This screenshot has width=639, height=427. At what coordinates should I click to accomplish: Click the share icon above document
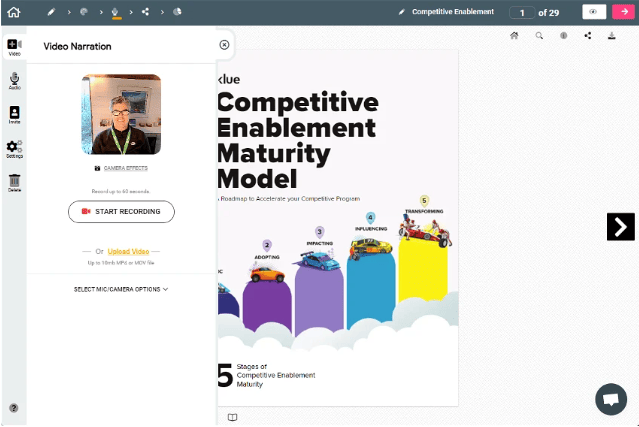(x=587, y=35)
